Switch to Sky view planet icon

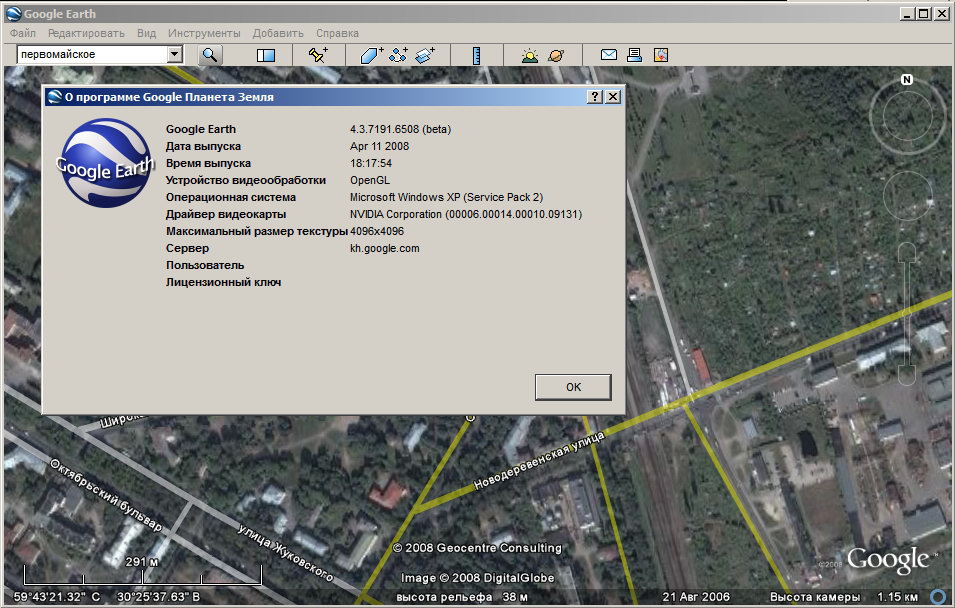[x=556, y=55]
